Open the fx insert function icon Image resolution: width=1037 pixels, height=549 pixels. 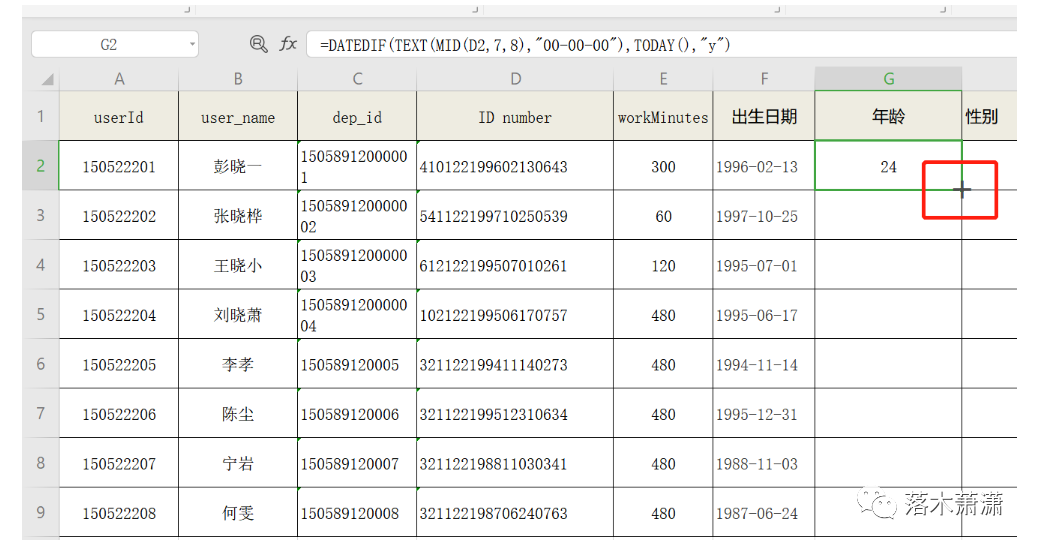[288, 44]
